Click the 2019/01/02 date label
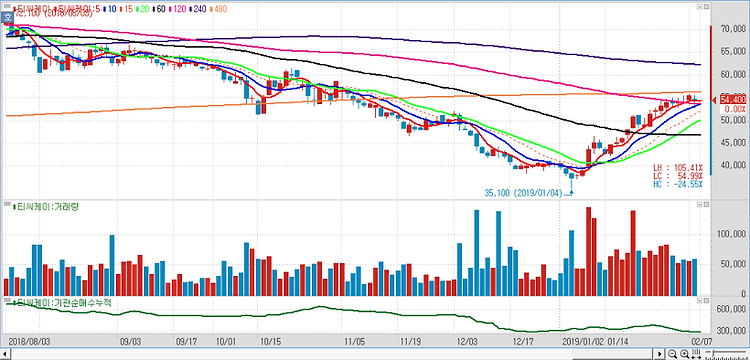750x360 pixels. click(582, 342)
